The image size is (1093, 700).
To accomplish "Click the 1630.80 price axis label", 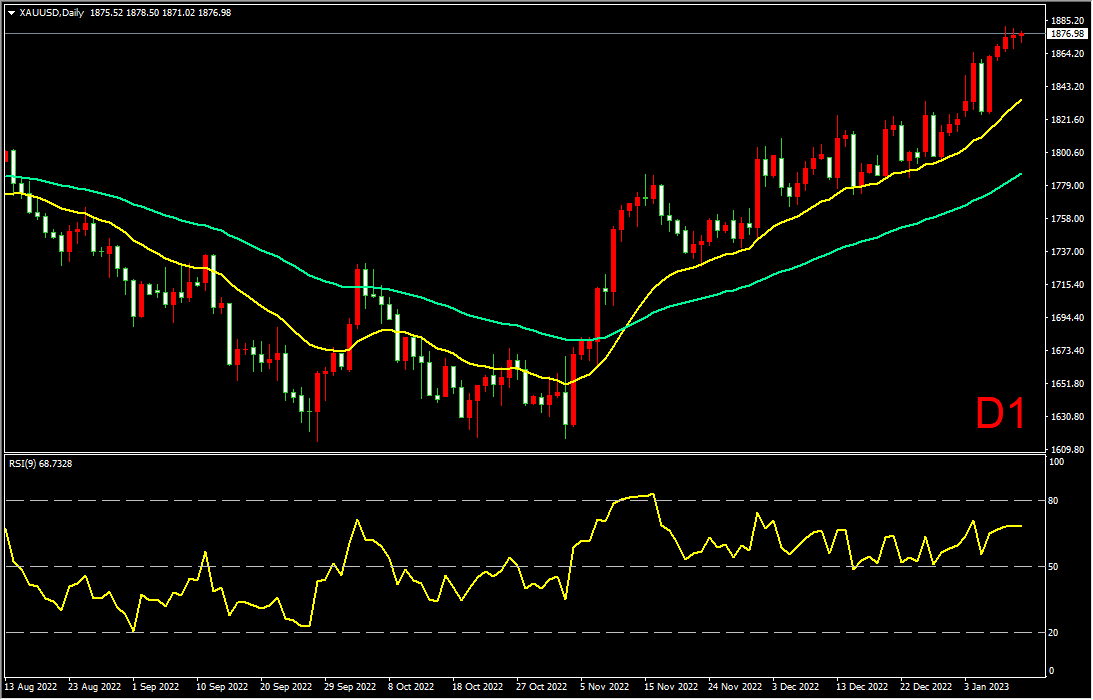I will (1067, 417).
